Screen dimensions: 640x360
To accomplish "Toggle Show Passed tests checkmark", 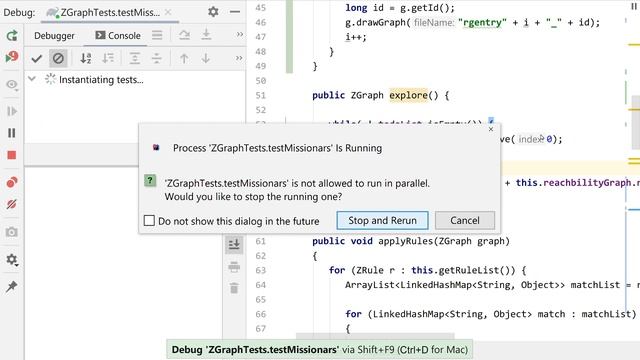I will point(37,59).
